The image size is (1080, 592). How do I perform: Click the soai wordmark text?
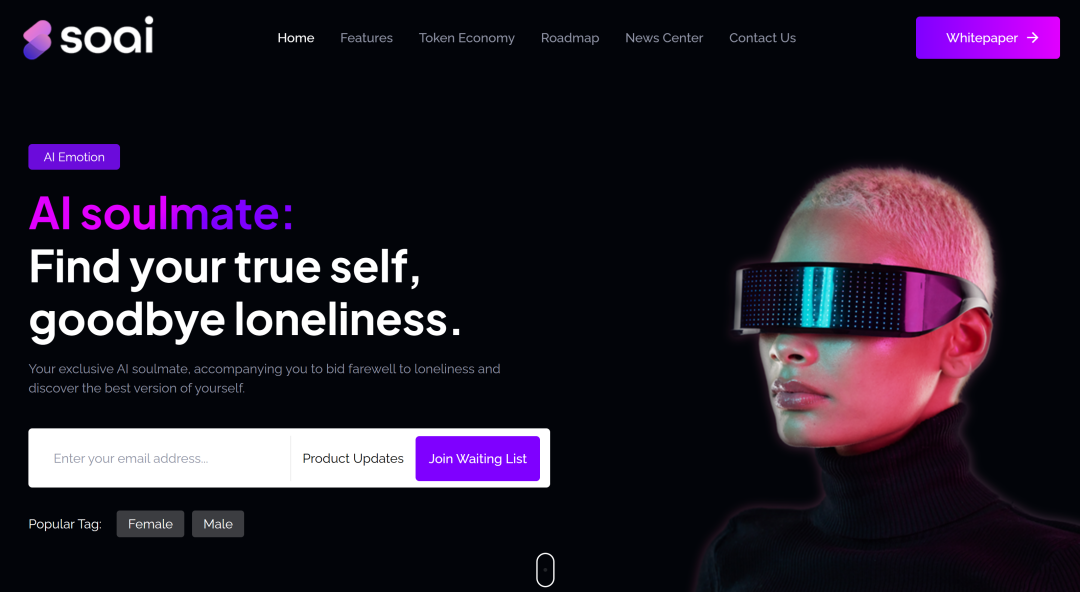tap(107, 36)
